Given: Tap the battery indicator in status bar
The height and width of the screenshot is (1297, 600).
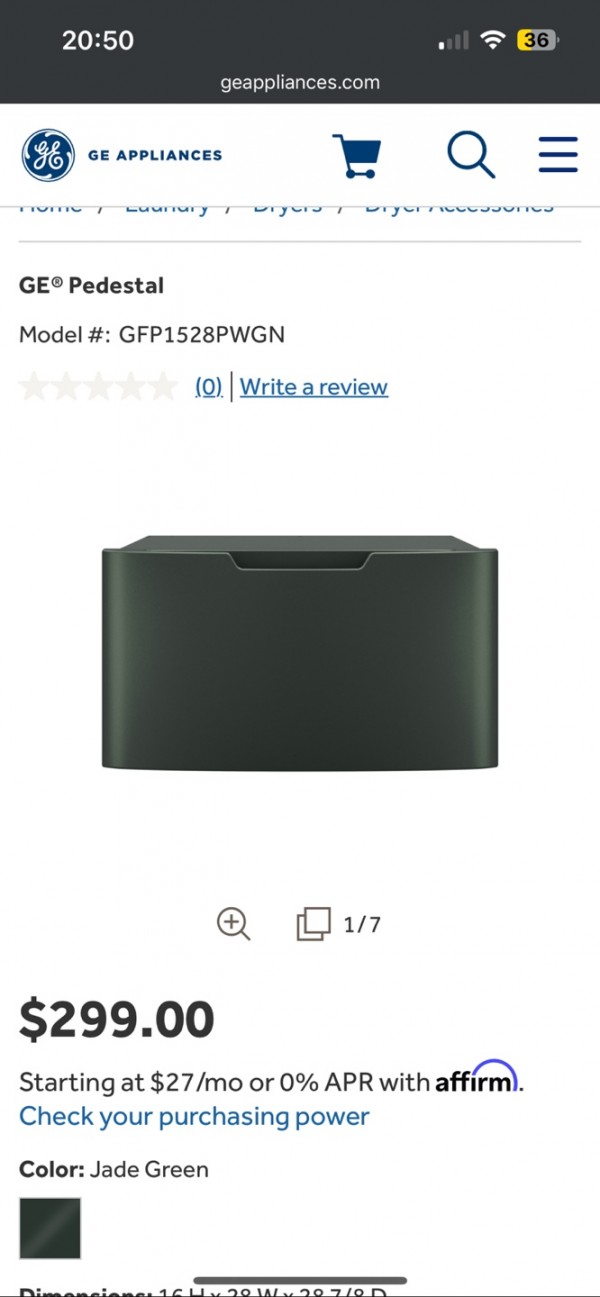Looking at the screenshot, I should pos(537,40).
